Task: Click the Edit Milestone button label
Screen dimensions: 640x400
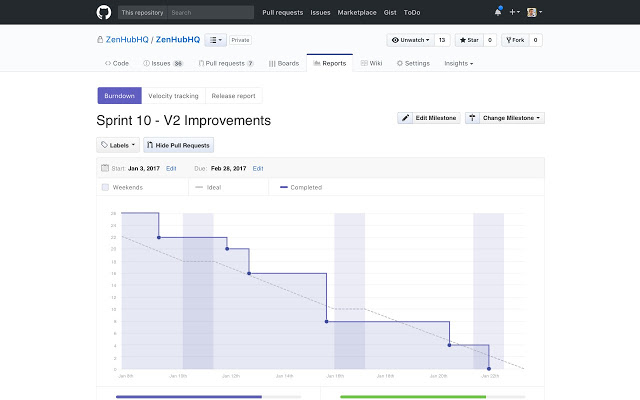Action: (436, 118)
